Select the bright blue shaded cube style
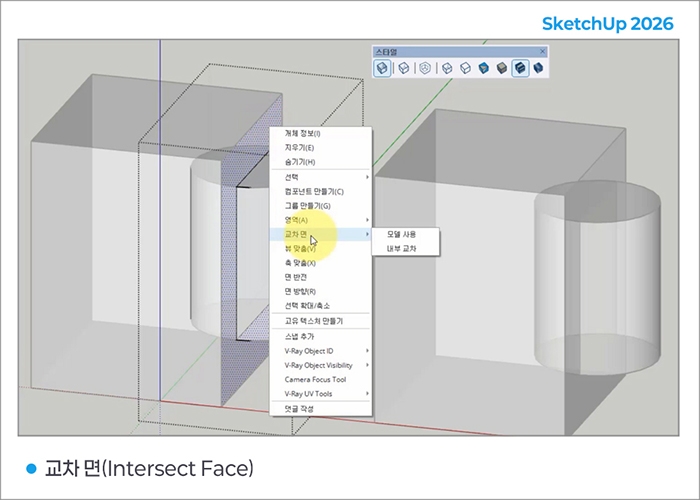 coord(483,68)
